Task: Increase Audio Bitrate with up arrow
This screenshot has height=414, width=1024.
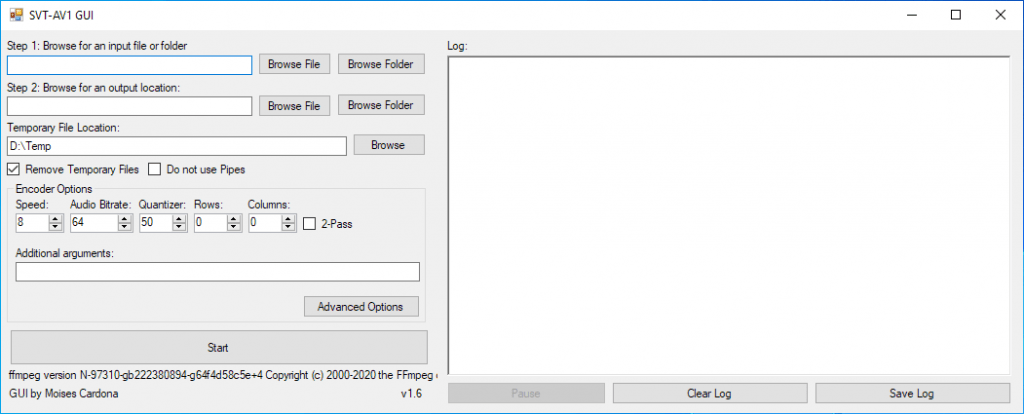Action: [125, 219]
